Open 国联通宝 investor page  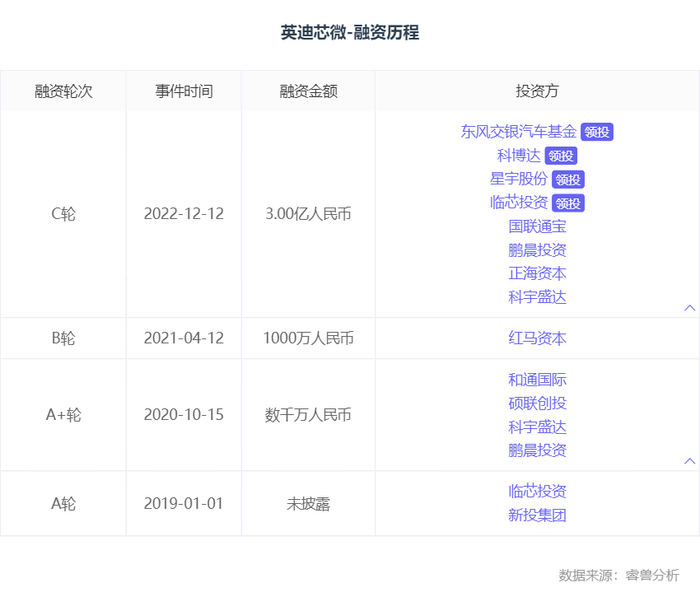(x=537, y=226)
